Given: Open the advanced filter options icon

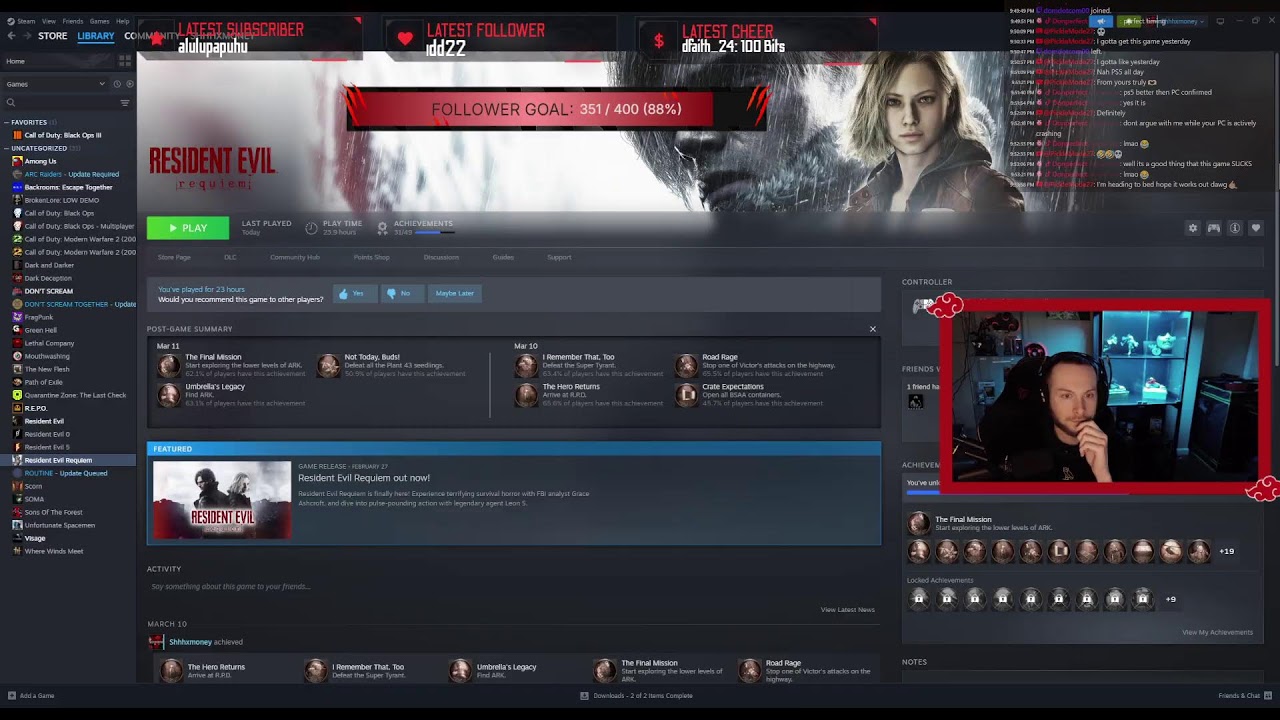Looking at the screenshot, I should tap(125, 102).
